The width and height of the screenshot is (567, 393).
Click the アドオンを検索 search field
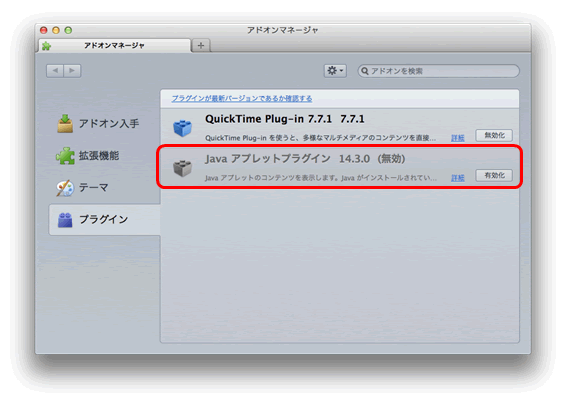[438, 71]
